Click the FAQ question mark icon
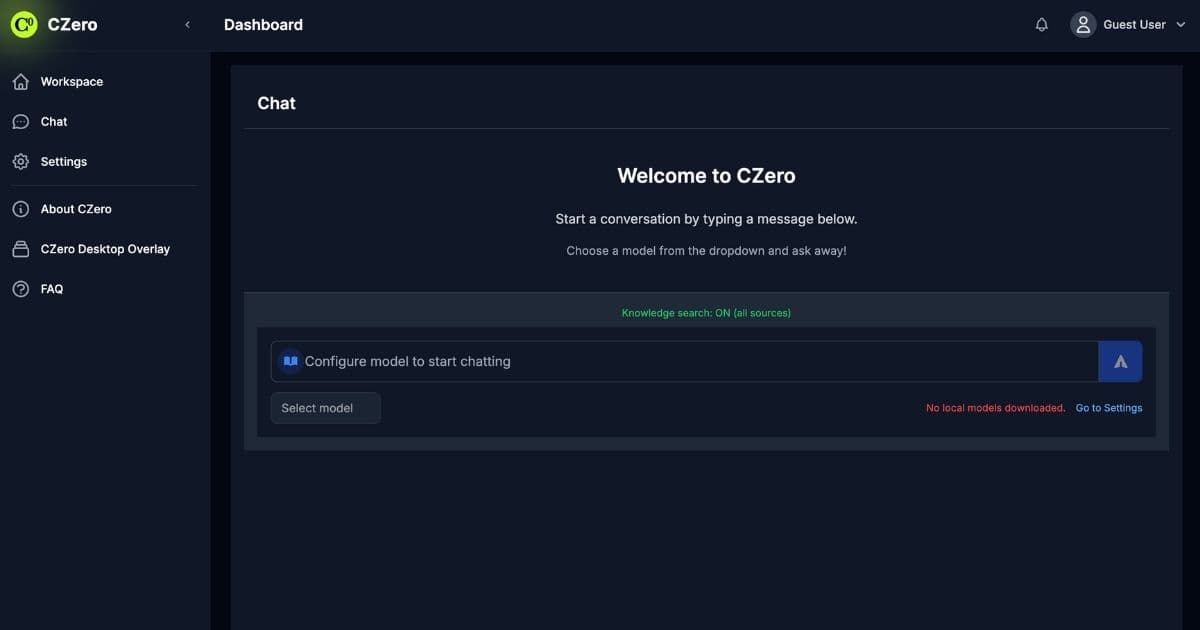Viewport: 1200px width, 630px height. [21, 288]
